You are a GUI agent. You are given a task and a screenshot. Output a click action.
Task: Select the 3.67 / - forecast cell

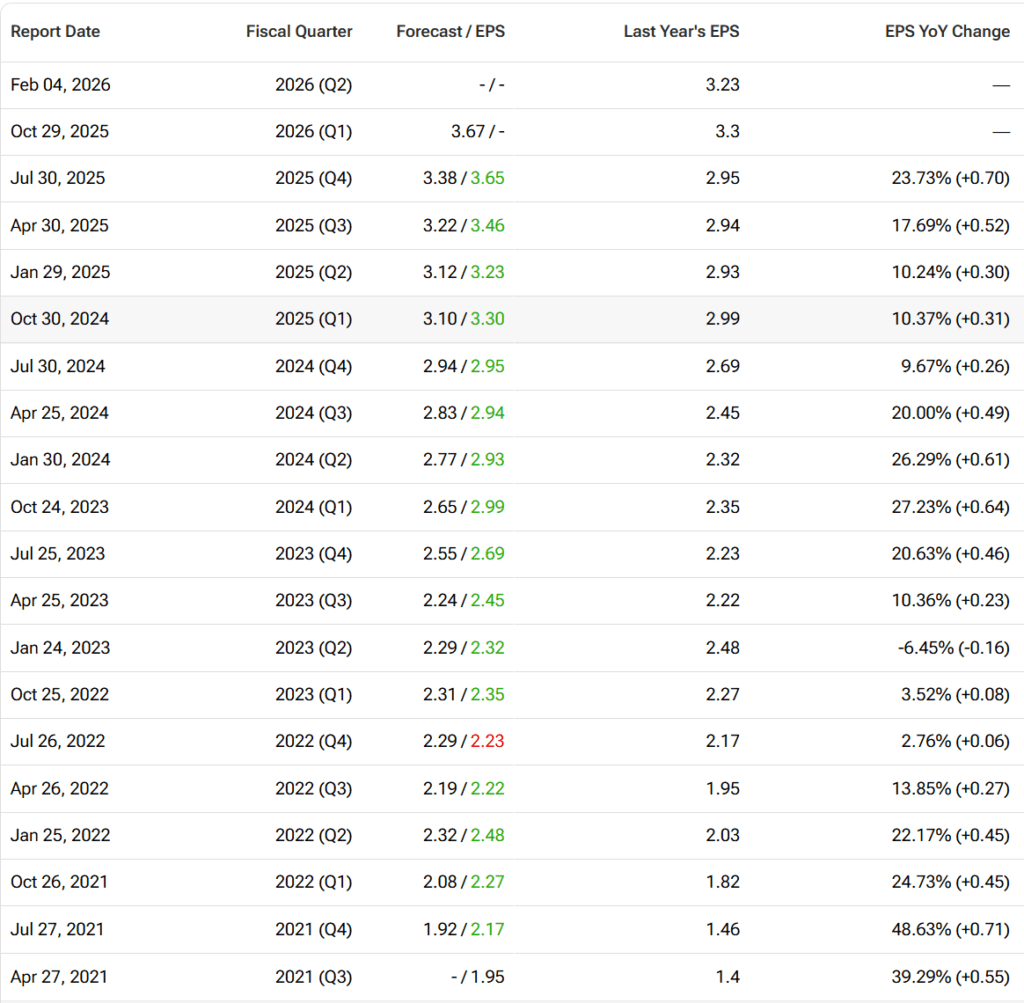[x=463, y=132]
